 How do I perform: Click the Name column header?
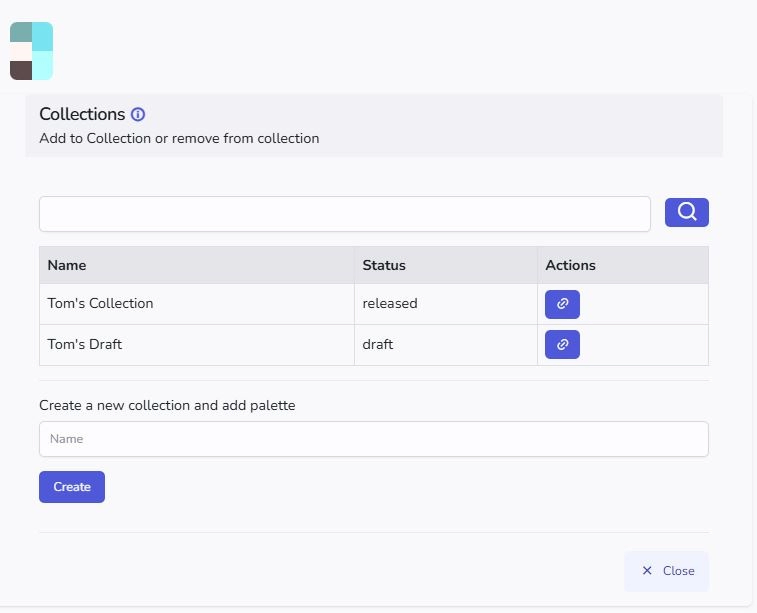(x=197, y=265)
